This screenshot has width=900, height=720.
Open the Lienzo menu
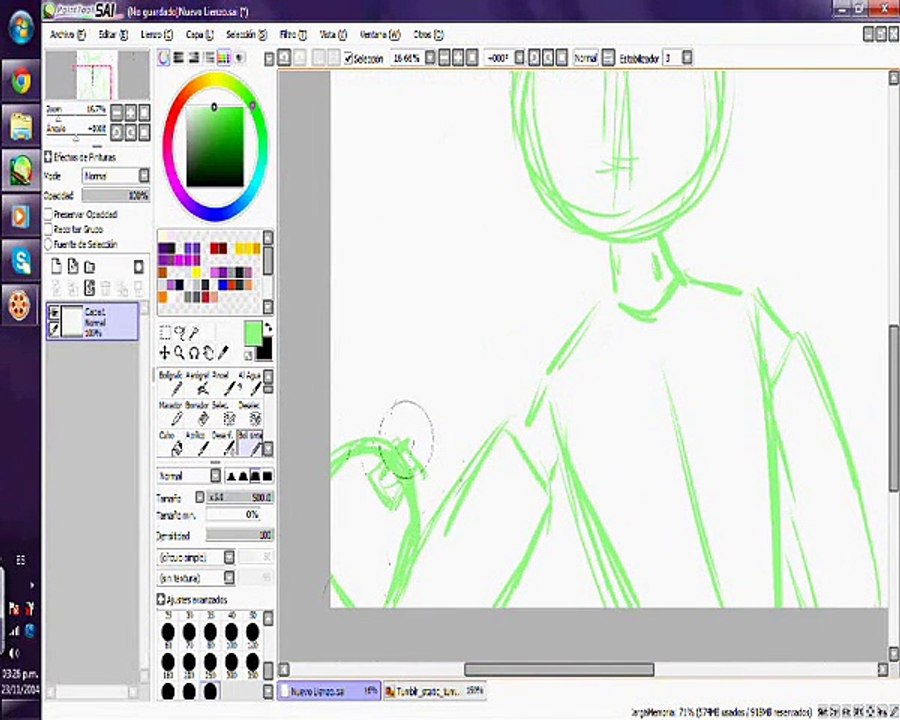pyautogui.click(x=157, y=34)
